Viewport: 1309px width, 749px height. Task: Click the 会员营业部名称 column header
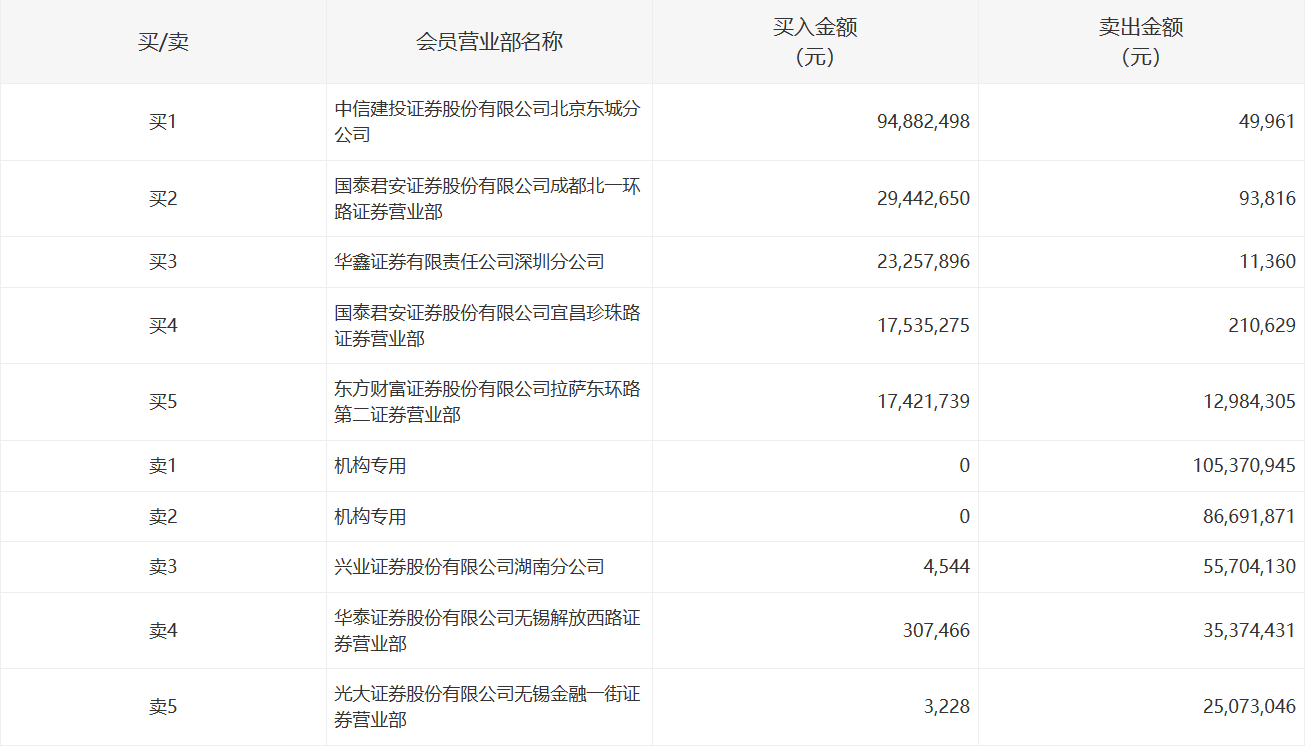489,42
